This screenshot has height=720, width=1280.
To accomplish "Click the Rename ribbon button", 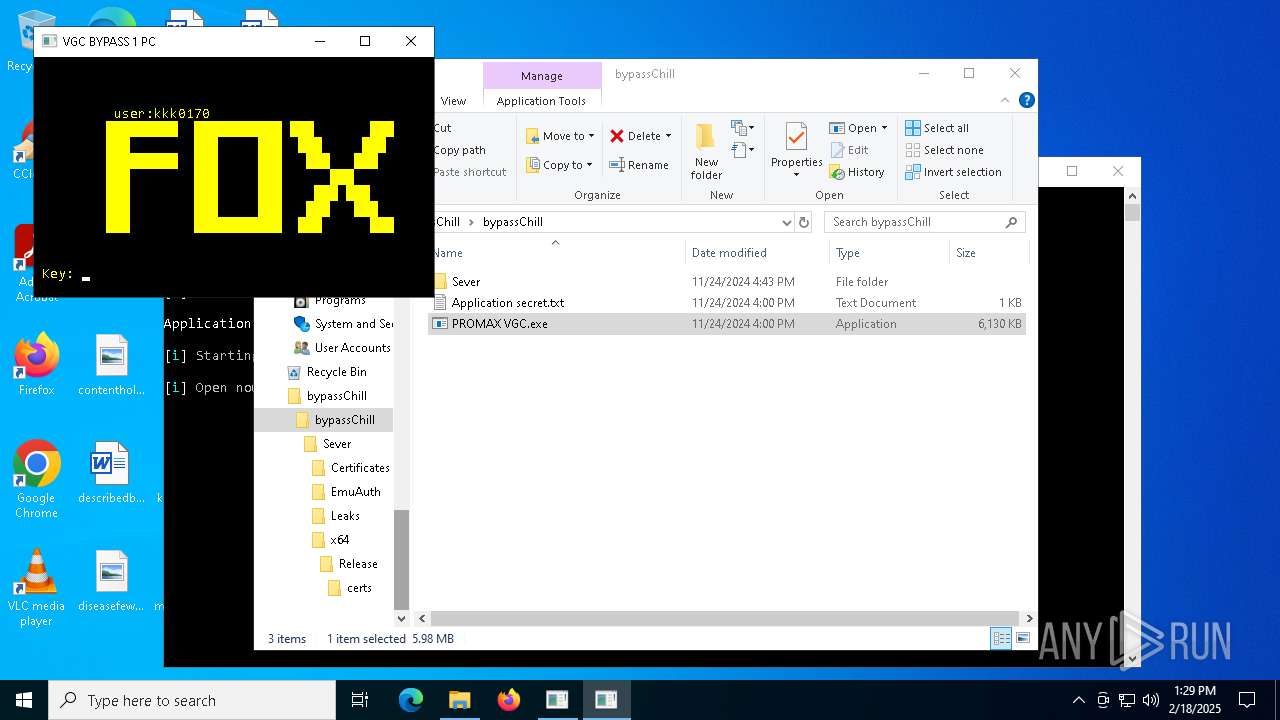I will click(639, 165).
